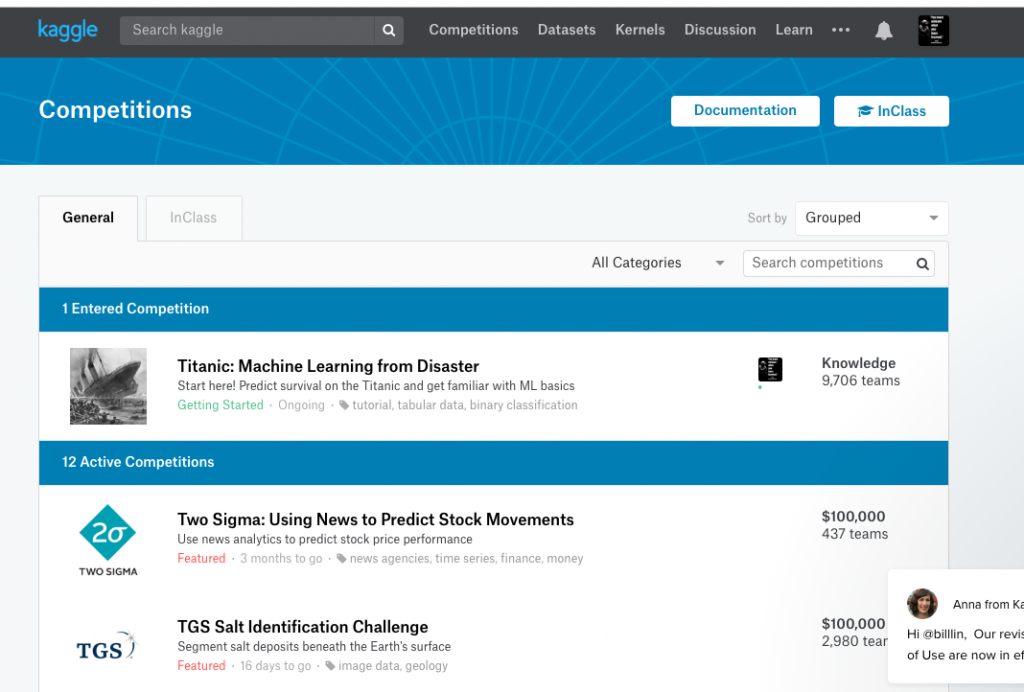
Task: Click '16 days to go' text
Action: click(x=276, y=666)
